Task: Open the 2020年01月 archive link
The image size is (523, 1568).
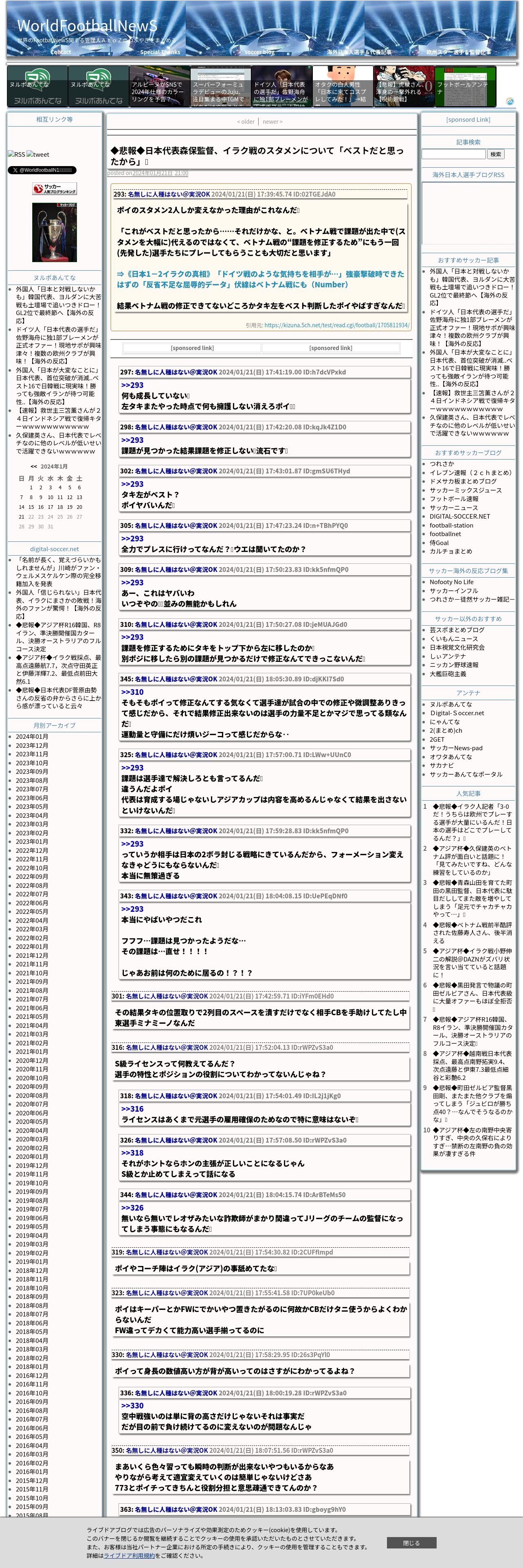Action: (32, 1157)
